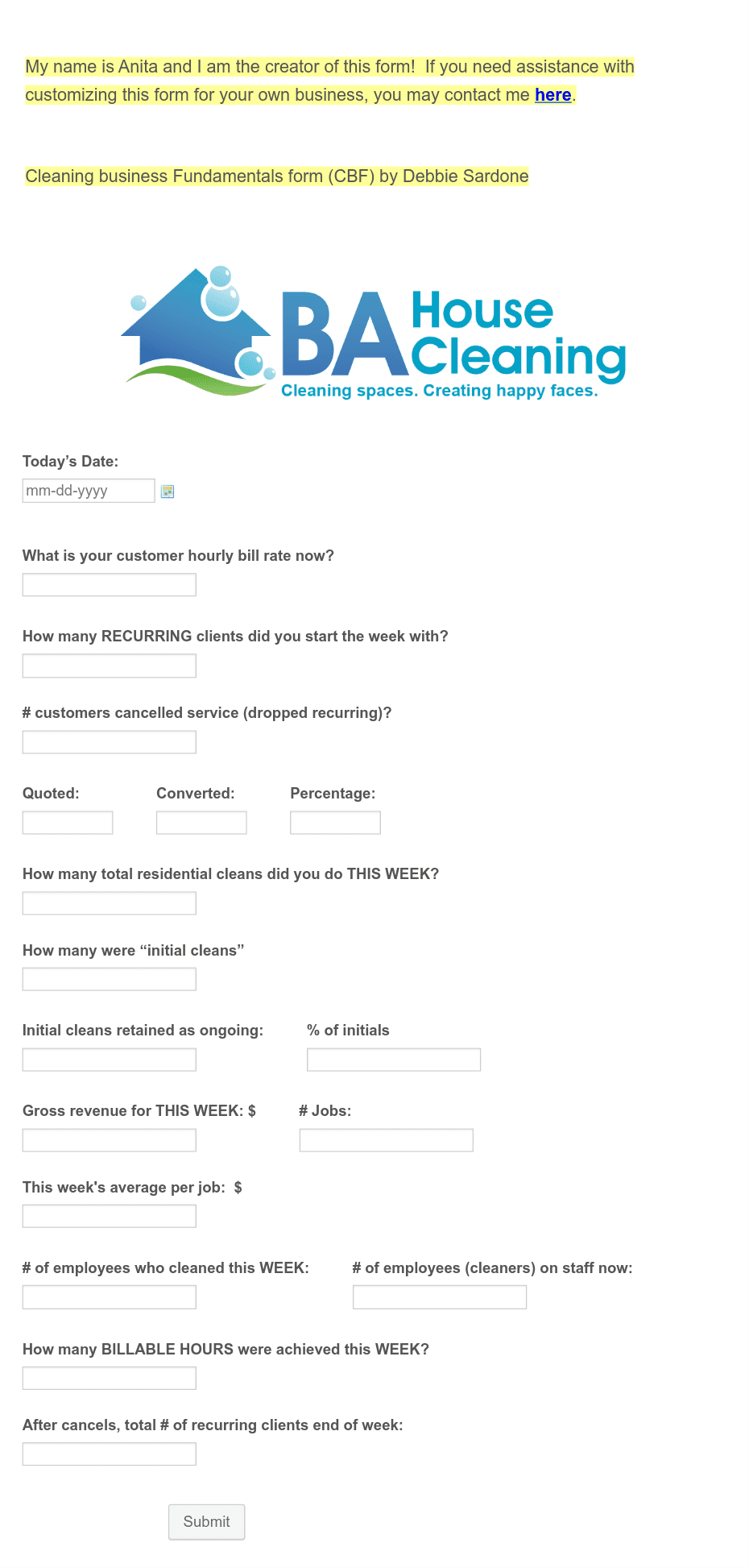Viewport: 749px width, 1568px height.
Task: Select the RECURRING clients start-of-week field
Action: pyautogui.click(x=110, y=666)
